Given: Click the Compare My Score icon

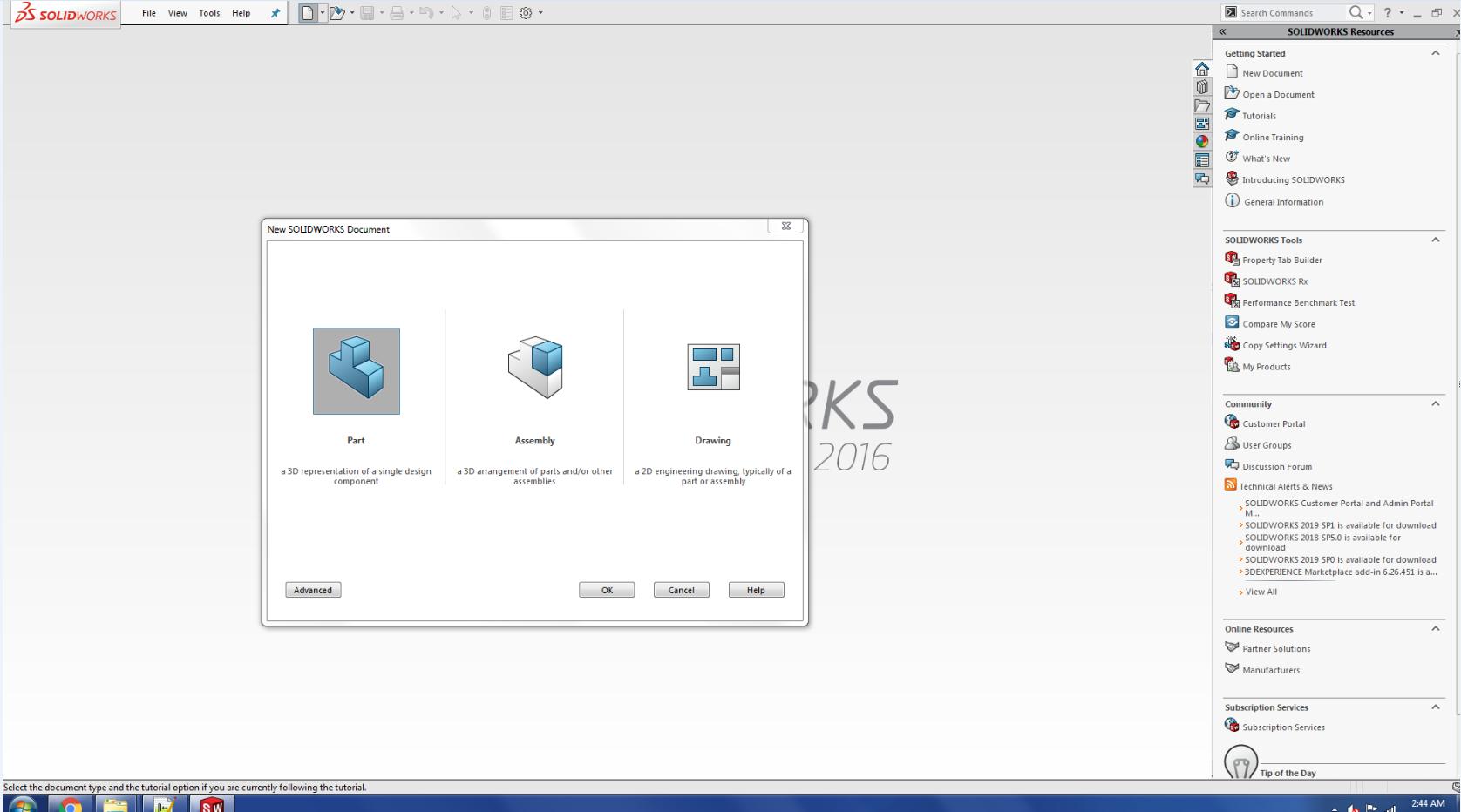Looking at the screenshot, I should tap(1232, 322).
